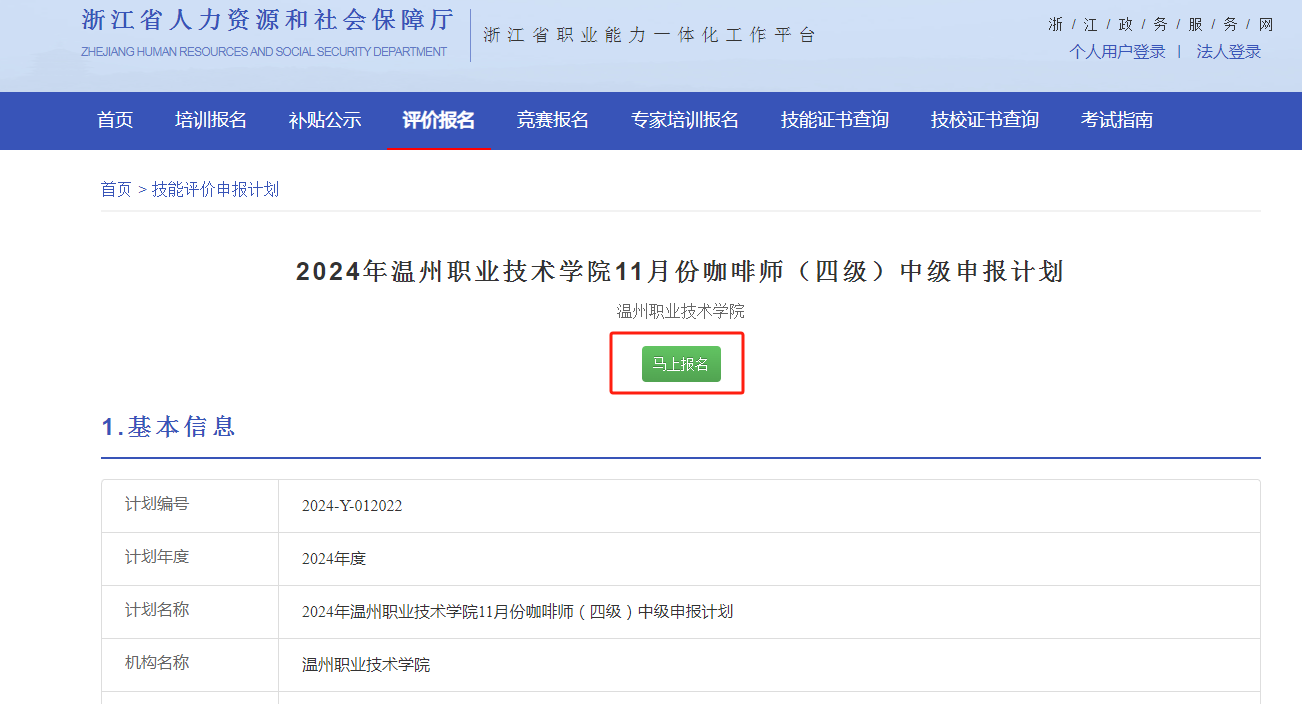This screenshot has height=704, width=1302.
Task: Click the green 马上报名 button
Action: click(x=680, y=364)
